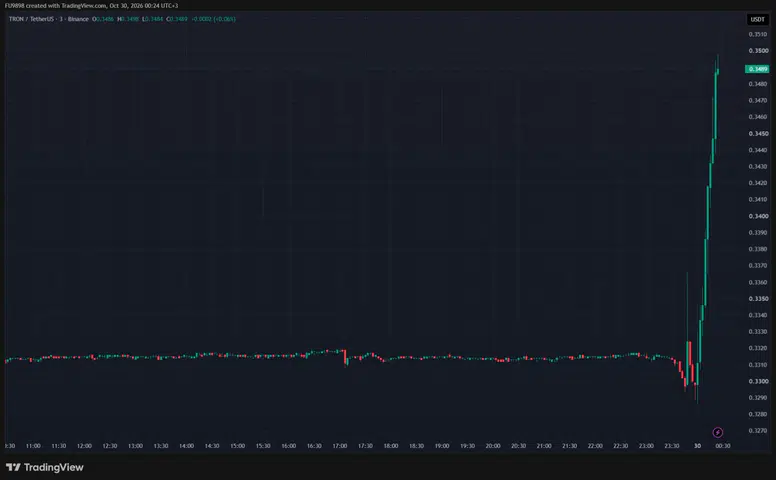Click the 0.3350 price axis label
This screenshot has height=480, width=776.
[758, 299]
